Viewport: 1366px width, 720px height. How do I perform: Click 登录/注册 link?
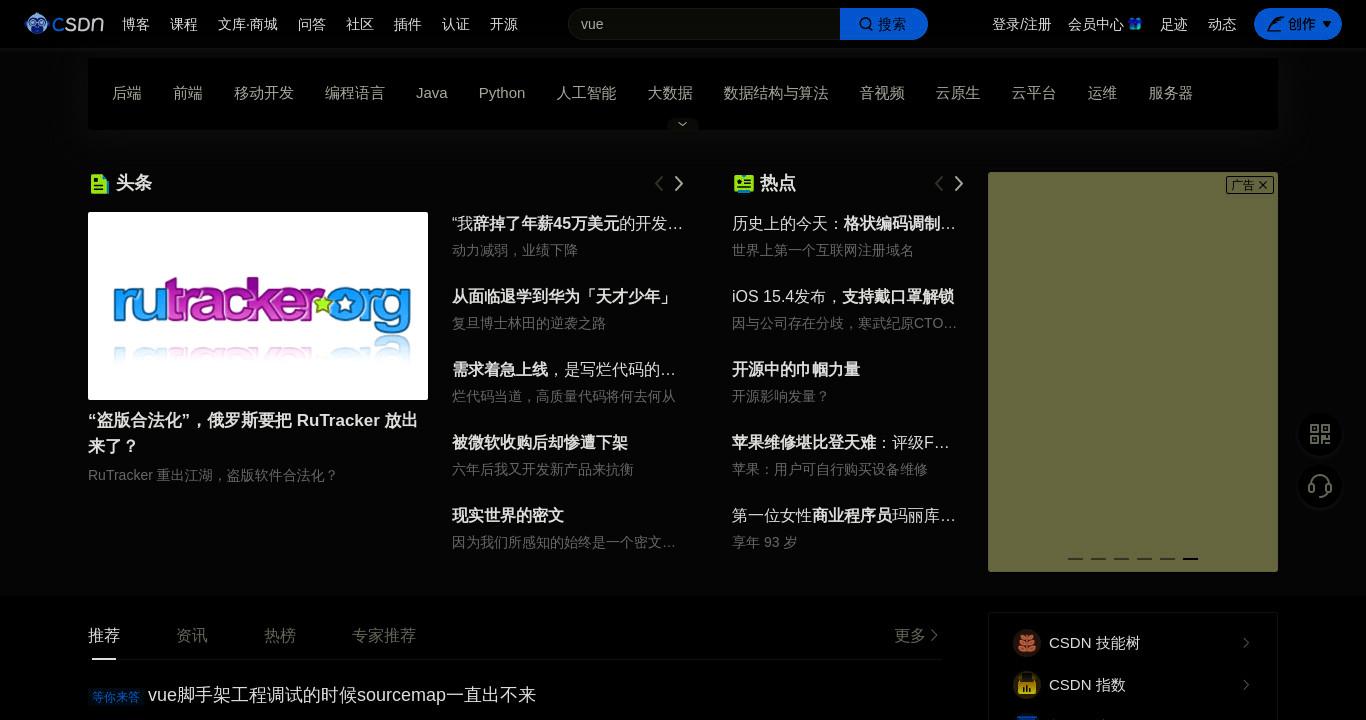[1022, 24]
